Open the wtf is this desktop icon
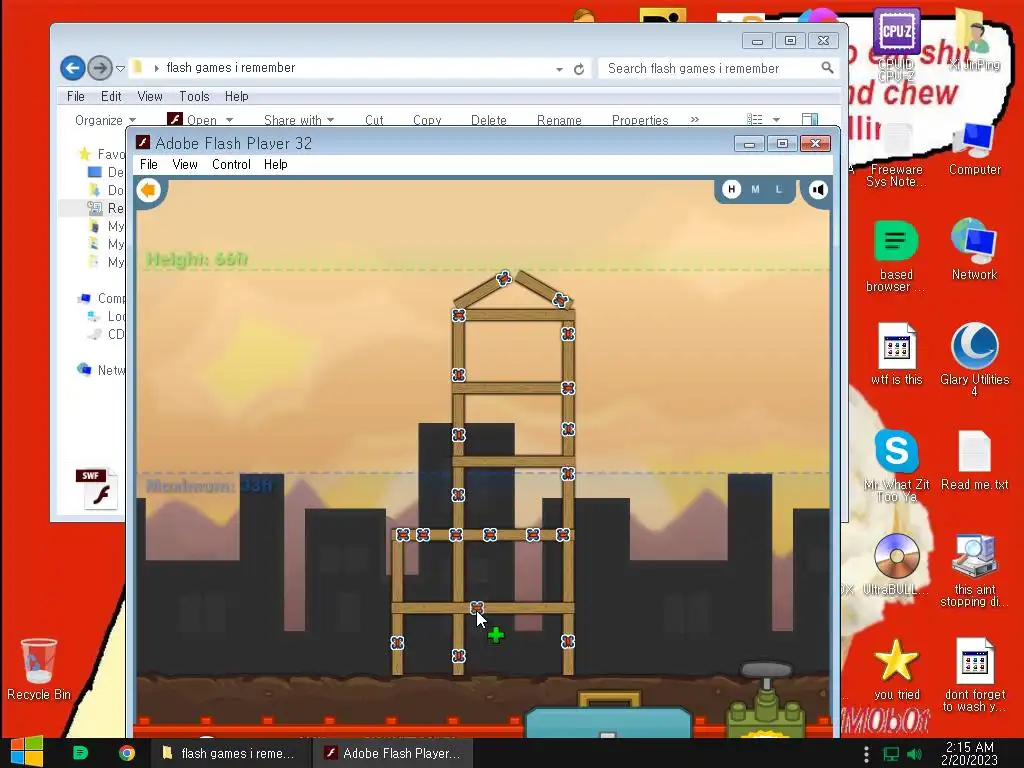The height and width of the screenshot is (768, 1024). [896, 354]
